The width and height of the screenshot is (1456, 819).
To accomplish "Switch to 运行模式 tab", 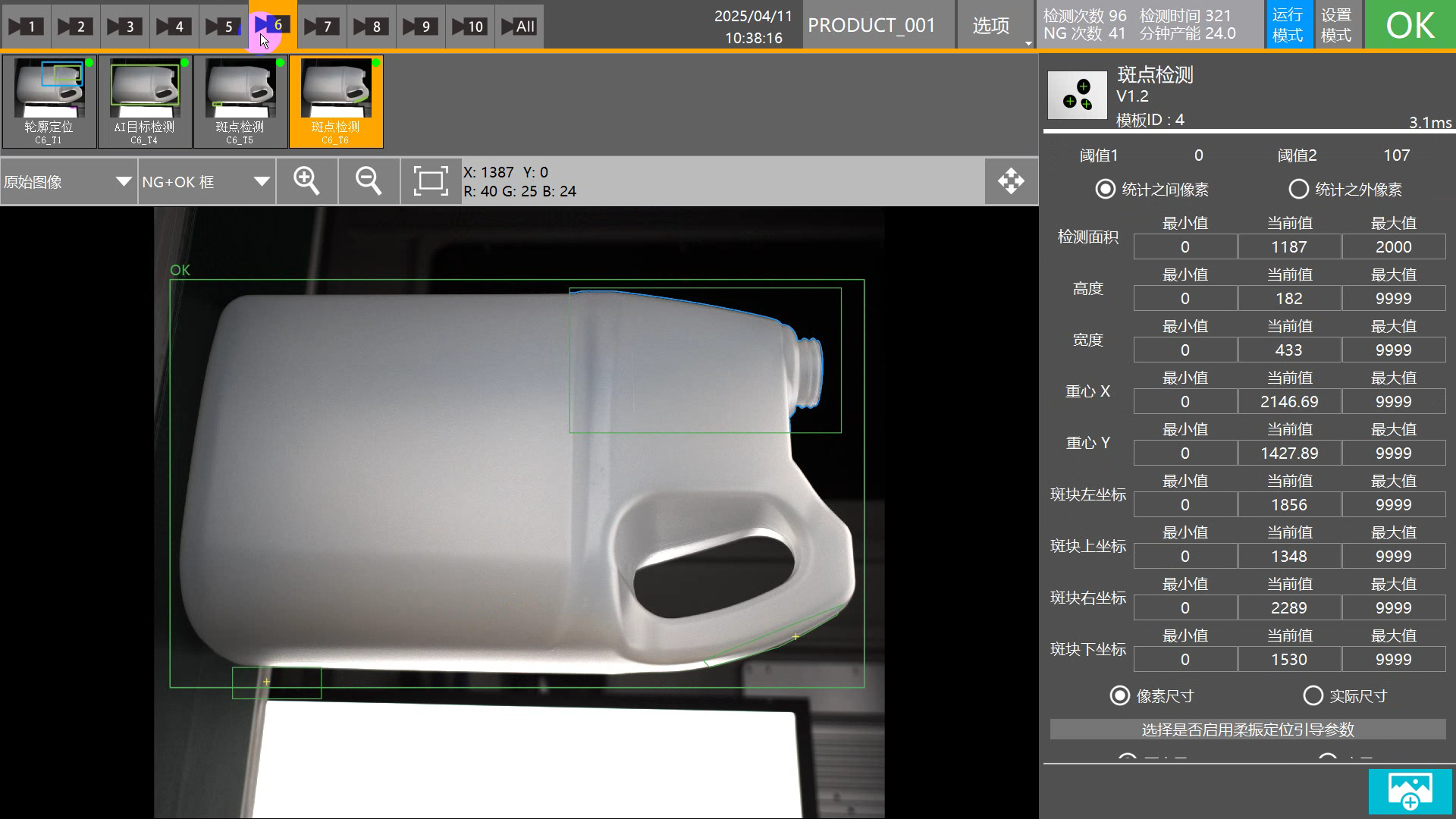I will 1288,25.
